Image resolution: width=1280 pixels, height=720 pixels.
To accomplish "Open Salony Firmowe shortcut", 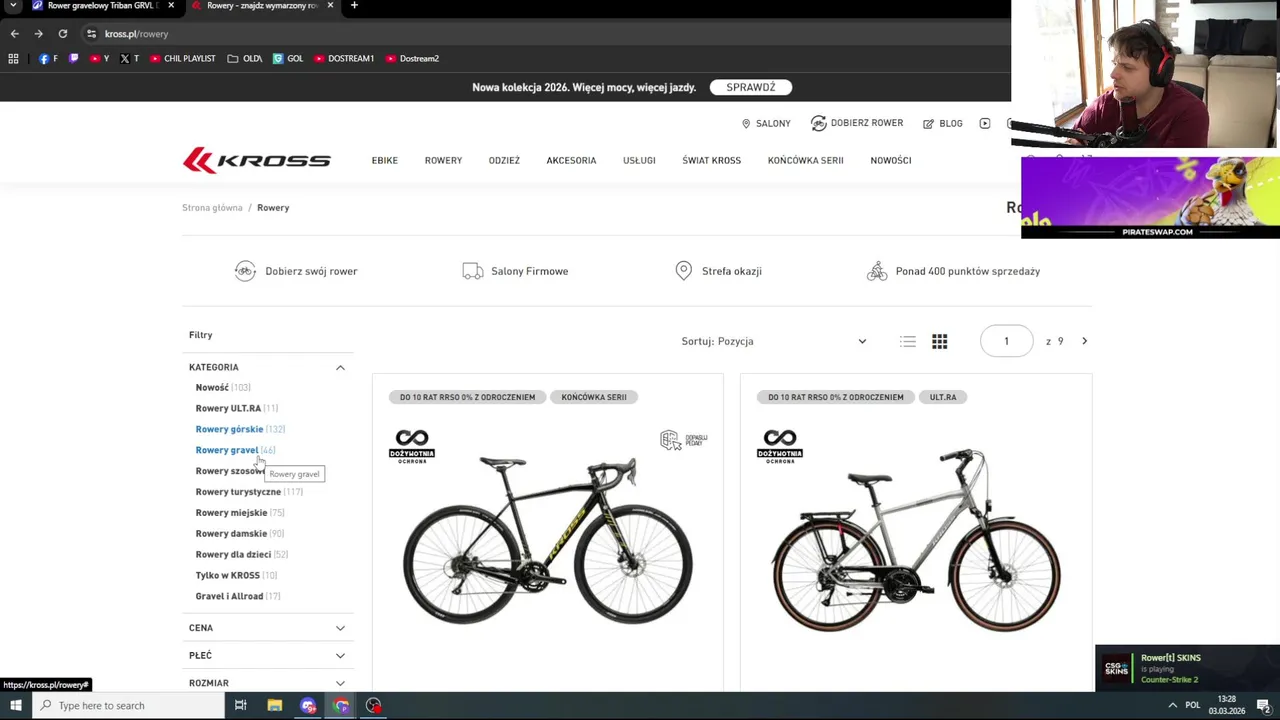I will (515, 271).
